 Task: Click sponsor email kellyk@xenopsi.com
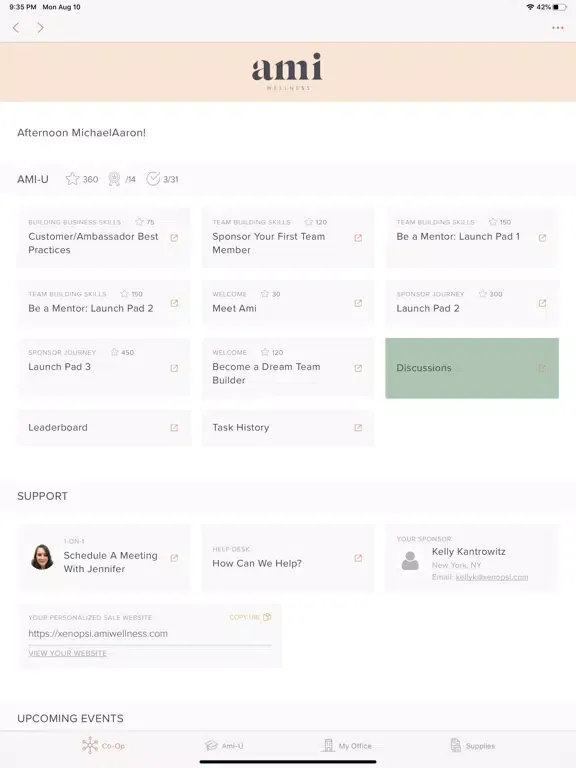click(x=492, y=577)
